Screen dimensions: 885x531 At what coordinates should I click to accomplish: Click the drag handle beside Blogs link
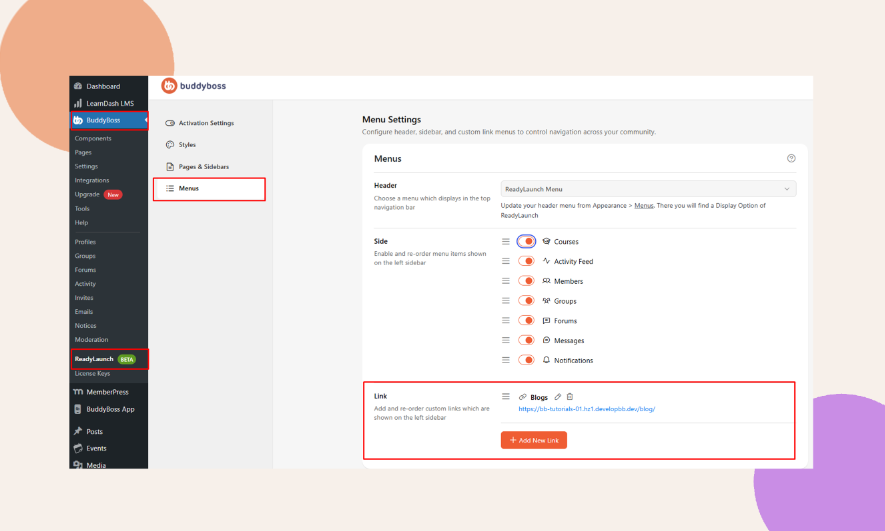pyautogui.click(x=506, y=397)
